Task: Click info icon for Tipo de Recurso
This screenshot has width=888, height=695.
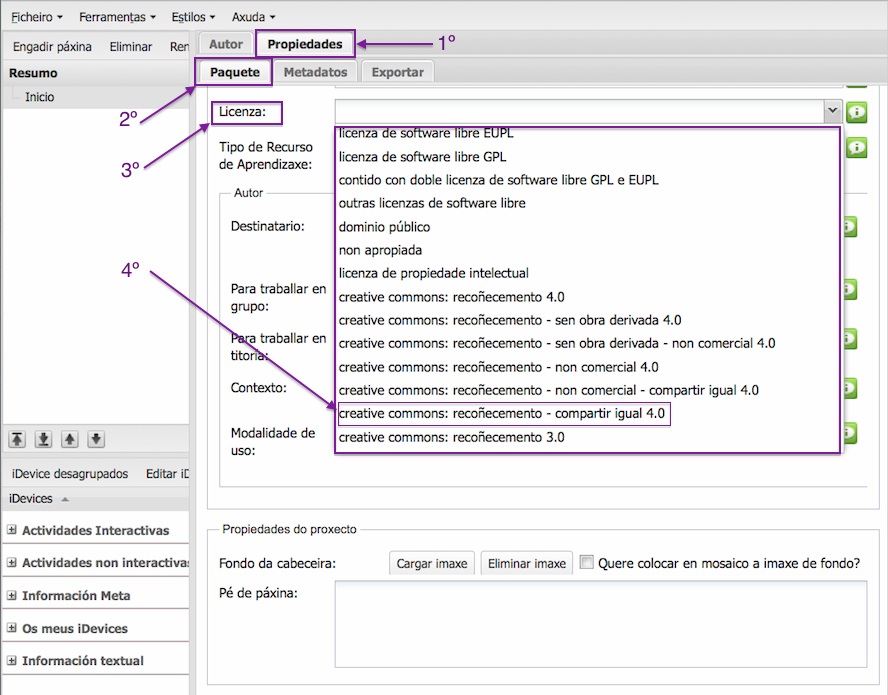Action: [857, 148]
